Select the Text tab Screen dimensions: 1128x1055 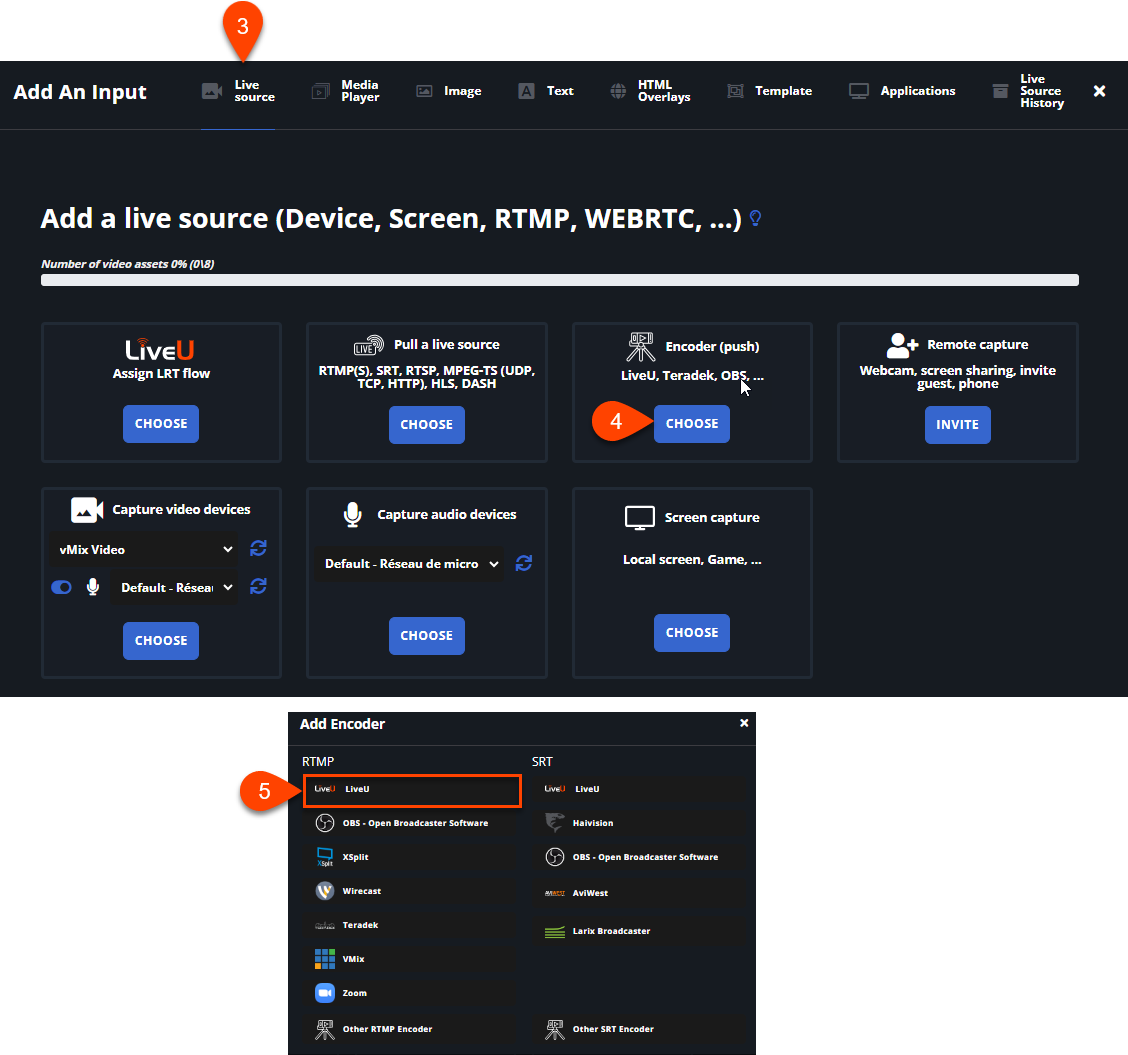pos(546,91)
